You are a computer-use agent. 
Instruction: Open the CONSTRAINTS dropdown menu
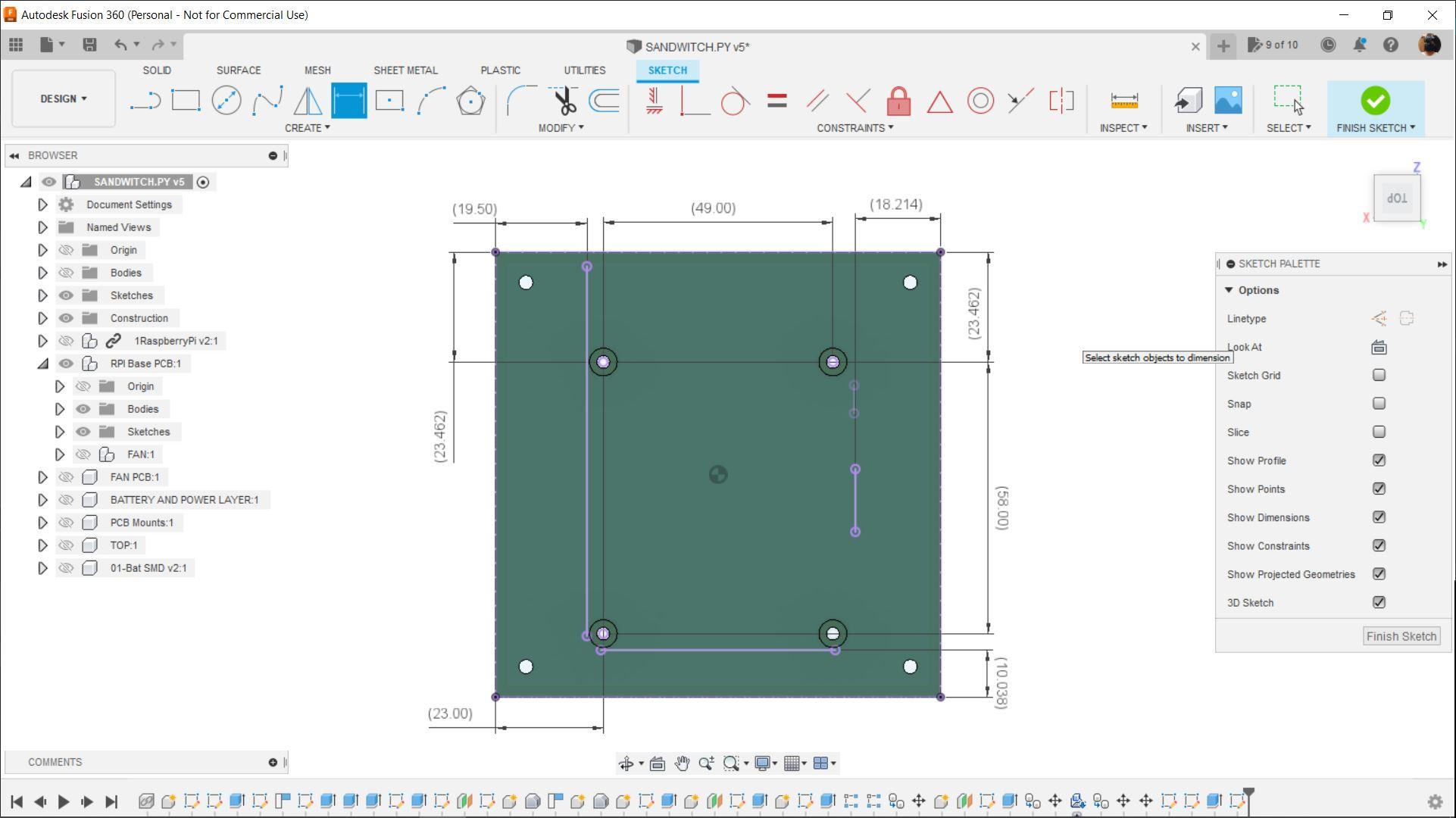point(855,128)
